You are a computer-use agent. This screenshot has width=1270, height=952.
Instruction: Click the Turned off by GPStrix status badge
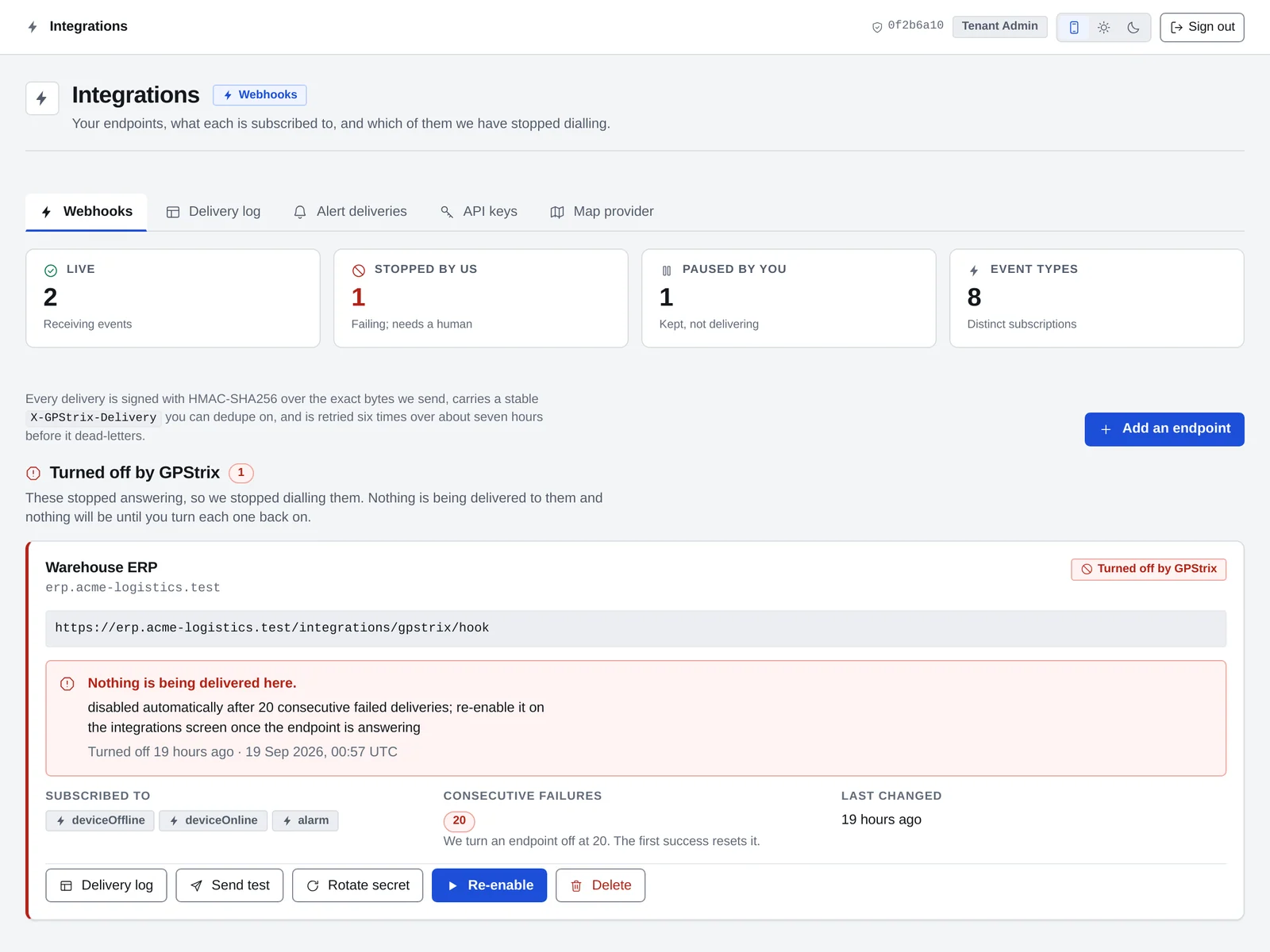(x=1149, y=569)
